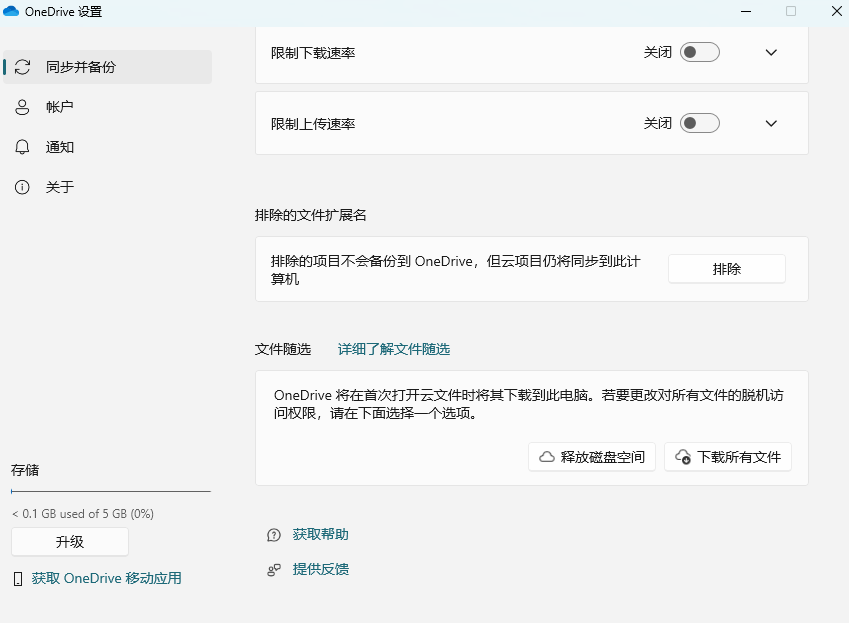Click the help bubble icon beside 获取帮助
Screen dimensions: 849x623
pyautogui.click(x=274, y=535)
